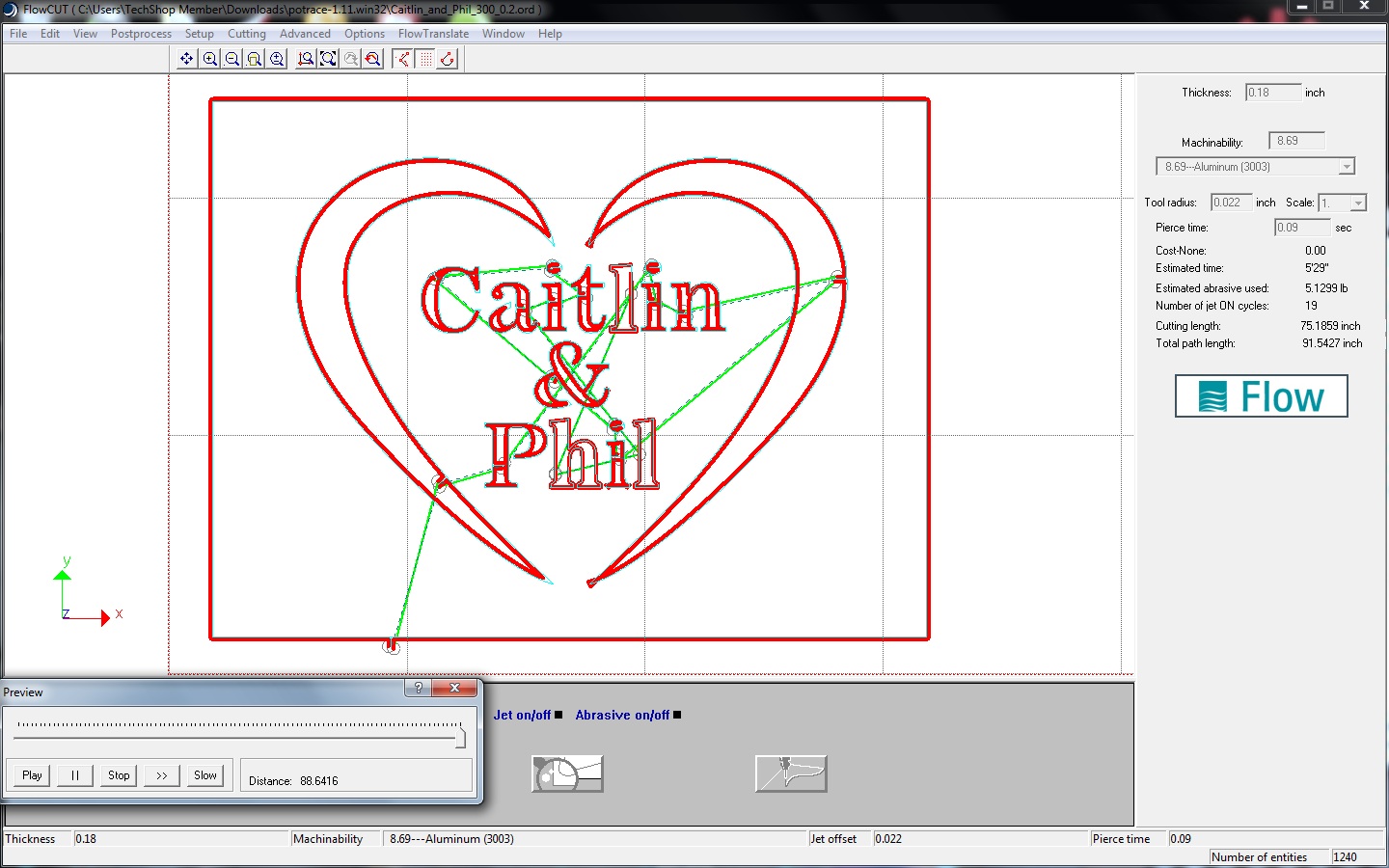This screenshot has width=1389, height=868.
Task: Click the zoom dynamic plus/minus magnifier
Action: [277, 59]
